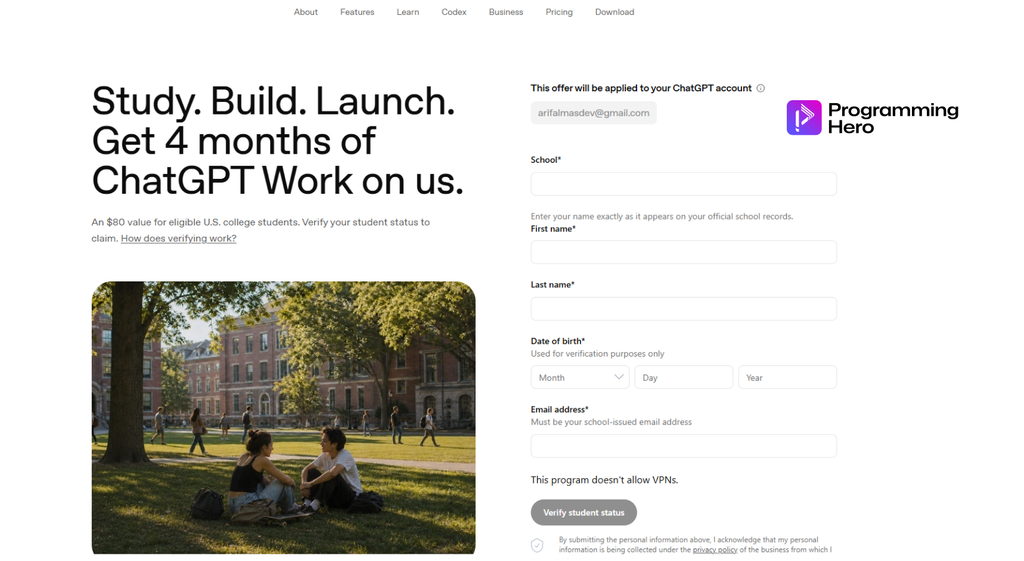Click the Verify student status button

click(584, 513)
